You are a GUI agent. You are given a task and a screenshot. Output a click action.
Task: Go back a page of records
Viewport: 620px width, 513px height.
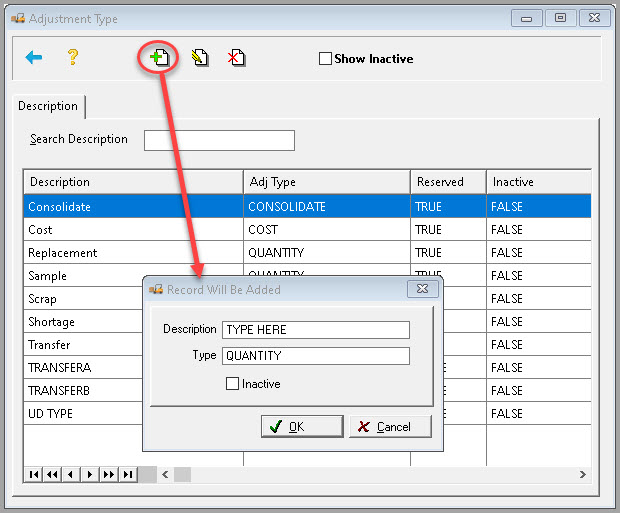53,474
